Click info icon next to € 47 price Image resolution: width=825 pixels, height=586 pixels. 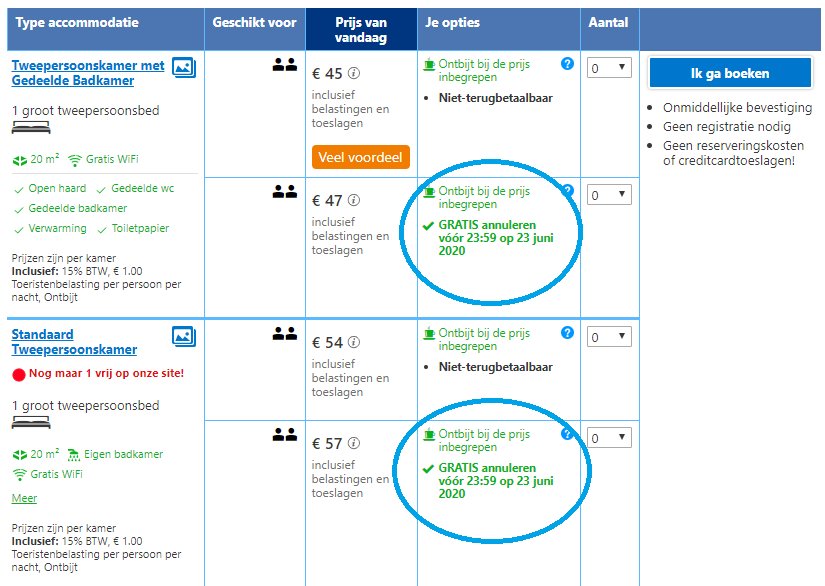354,200
